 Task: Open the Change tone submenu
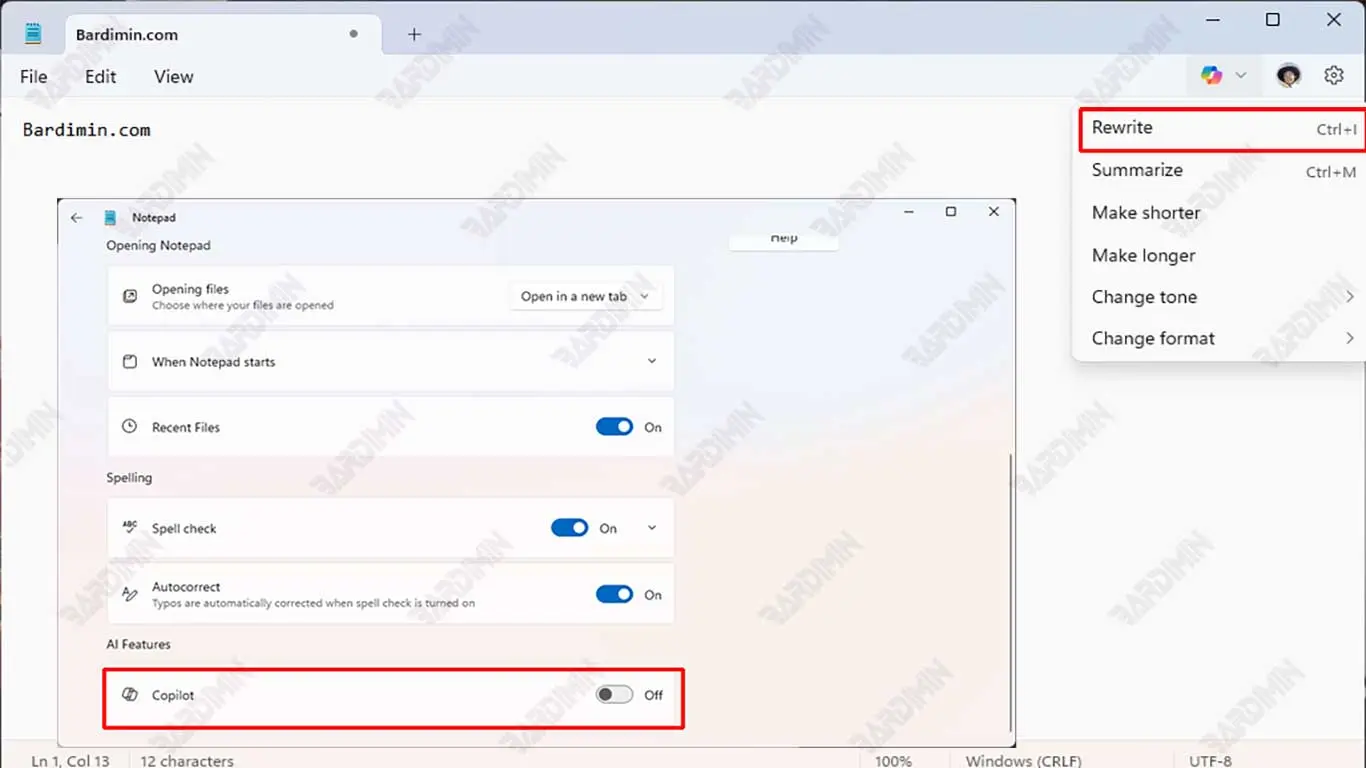tap(1144, 297)
